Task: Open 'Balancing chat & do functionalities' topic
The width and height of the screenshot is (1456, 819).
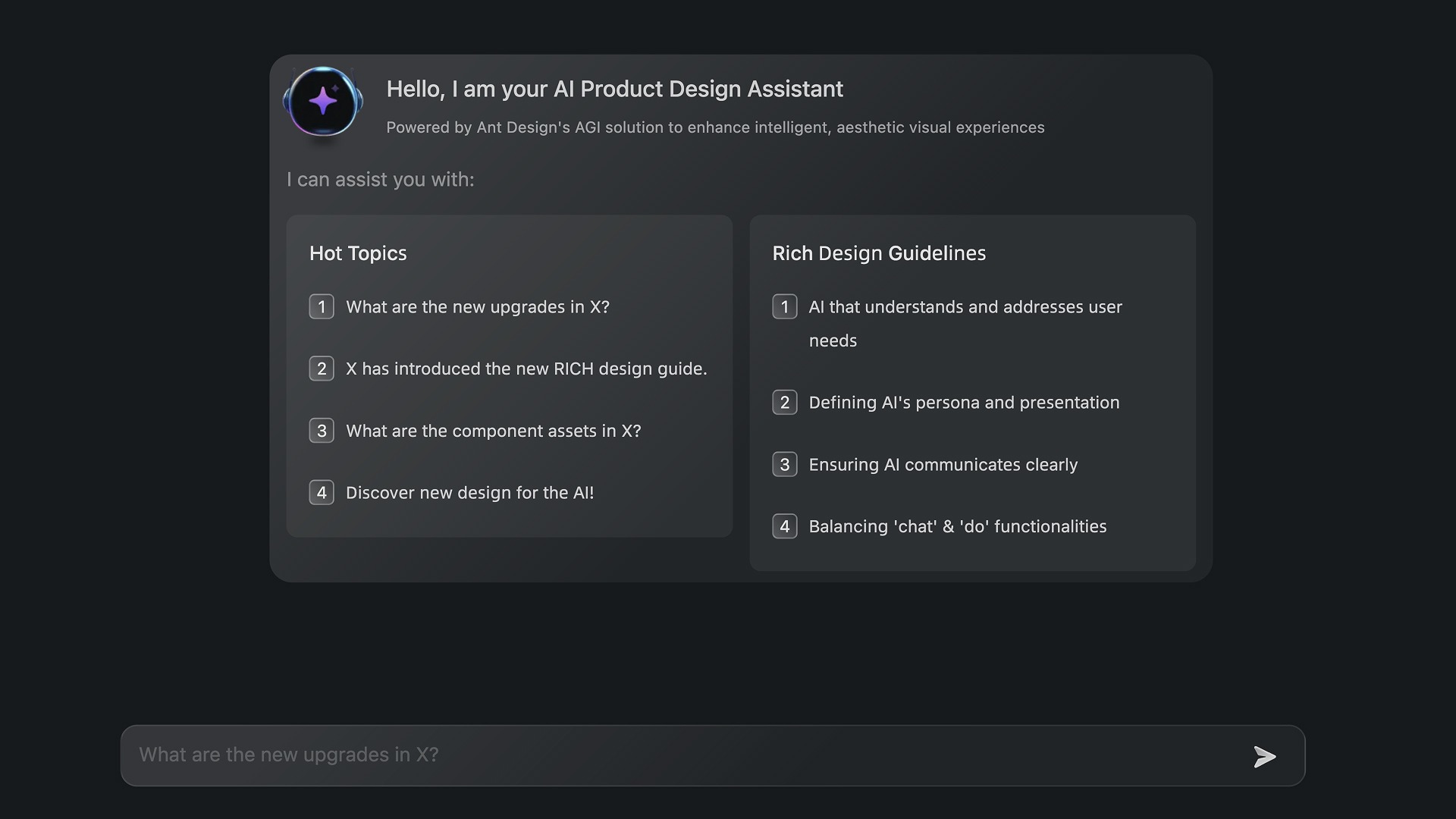Action: (958, 526)
